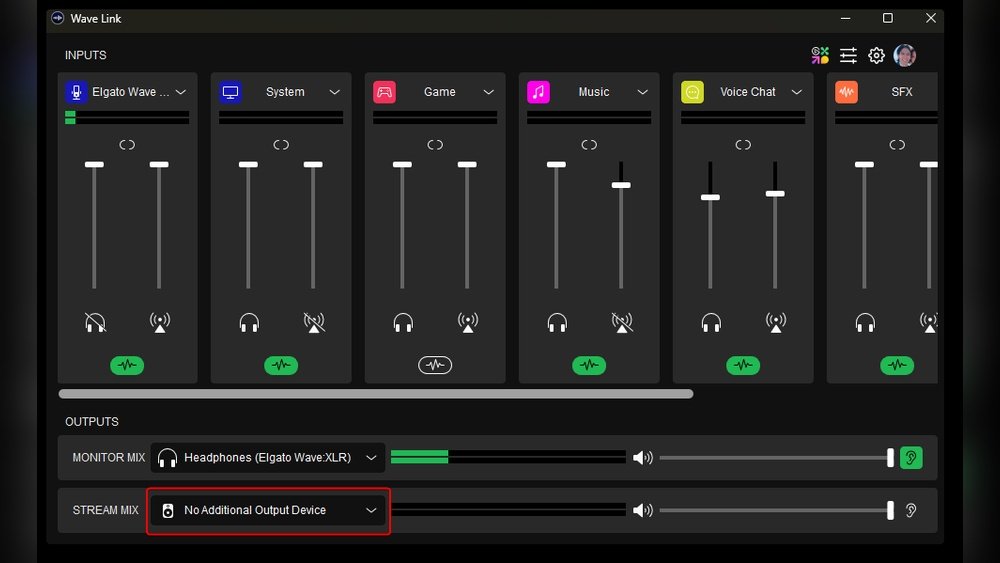Mute Game channel in monitor headphones
Viewport: 1000px width, 563px height.
(403, 323)
